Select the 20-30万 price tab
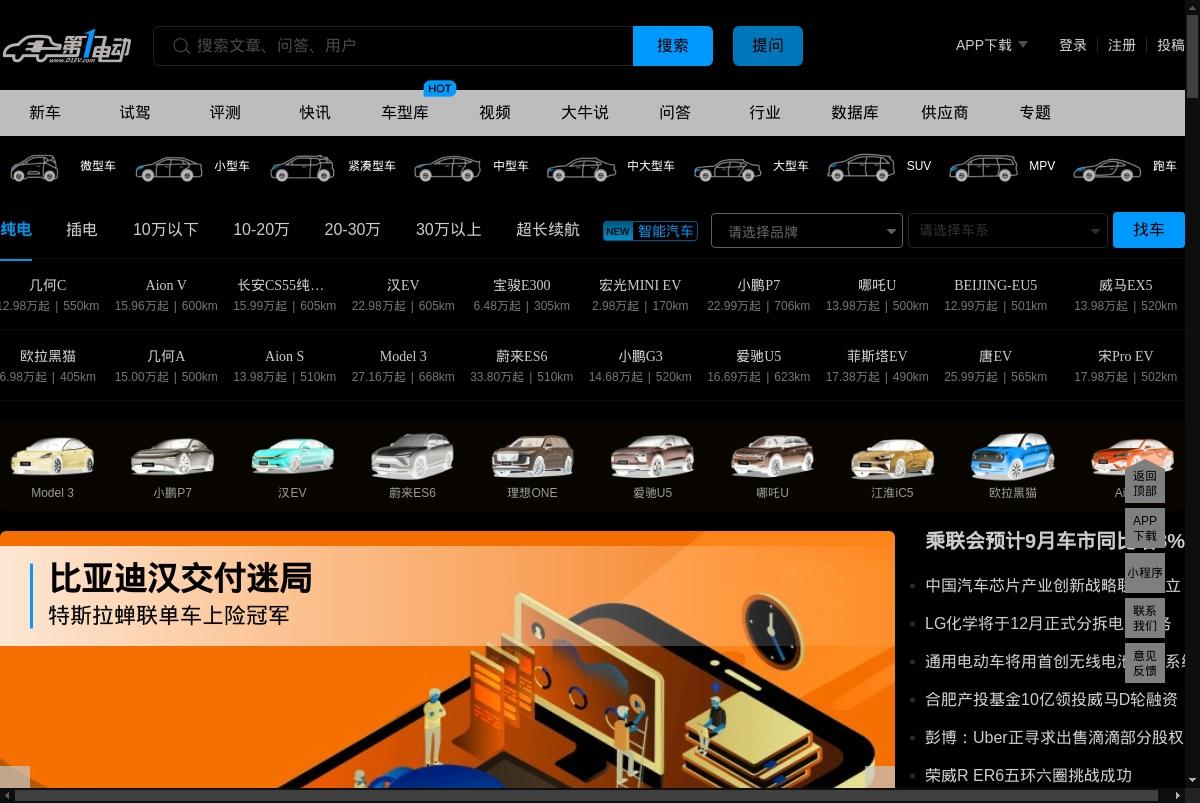 click(352, 230)
